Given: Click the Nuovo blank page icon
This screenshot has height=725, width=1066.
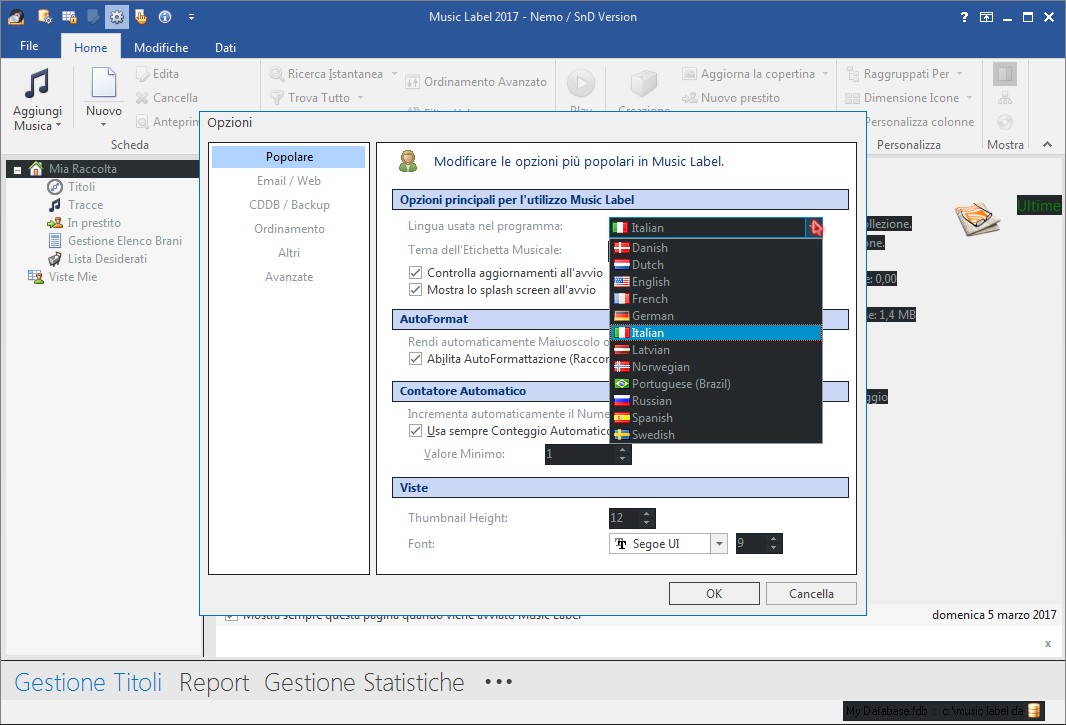Looking at the screenshot, I should (x=103, y=82).
